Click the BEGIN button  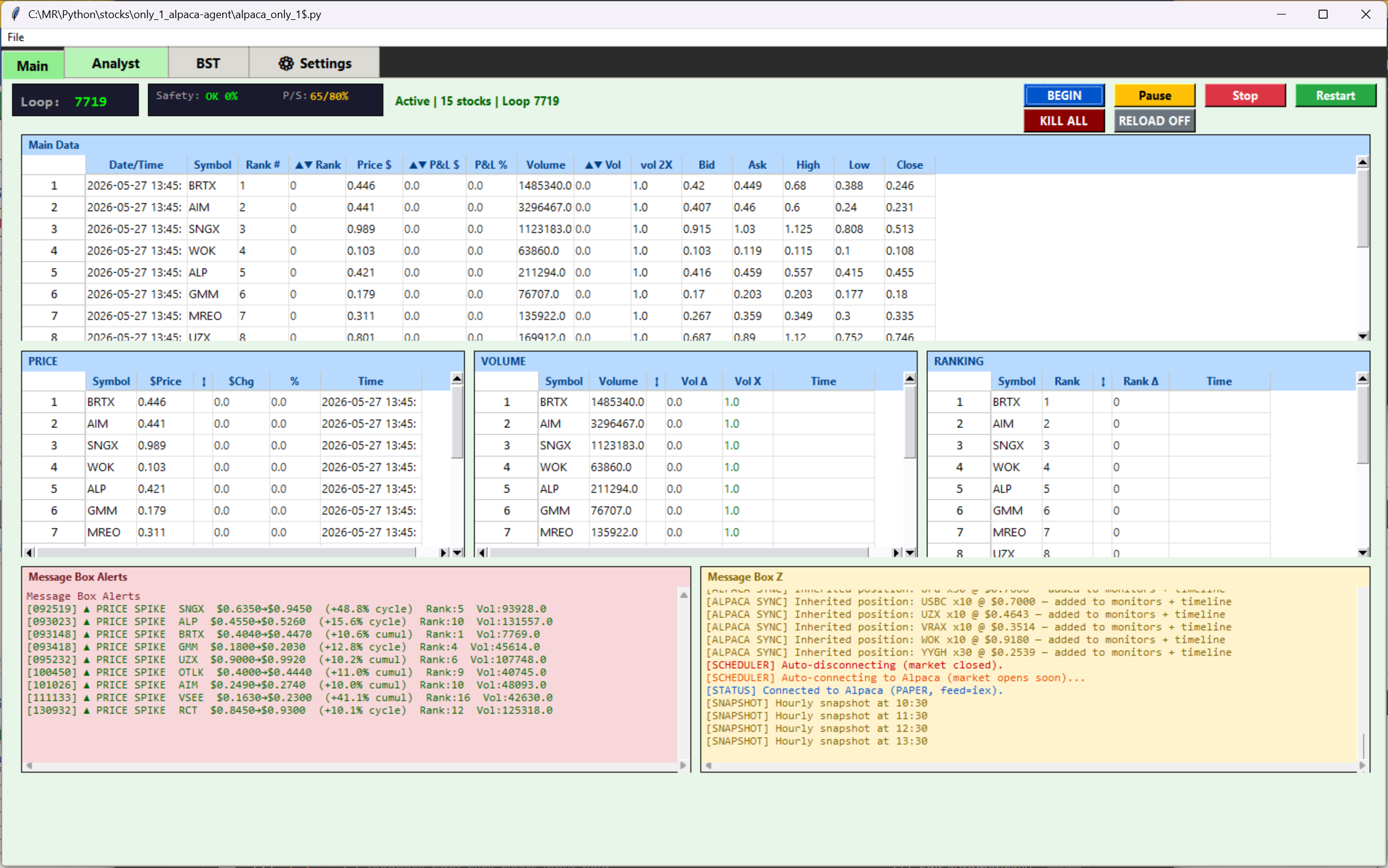(1064, 95)
